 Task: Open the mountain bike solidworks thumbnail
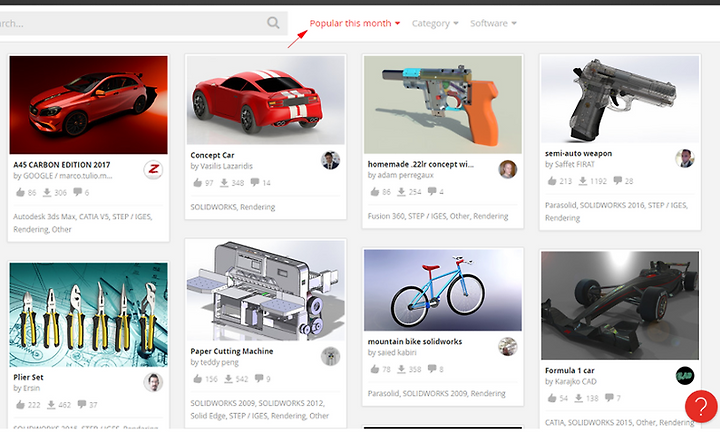(x=443, y=290)
